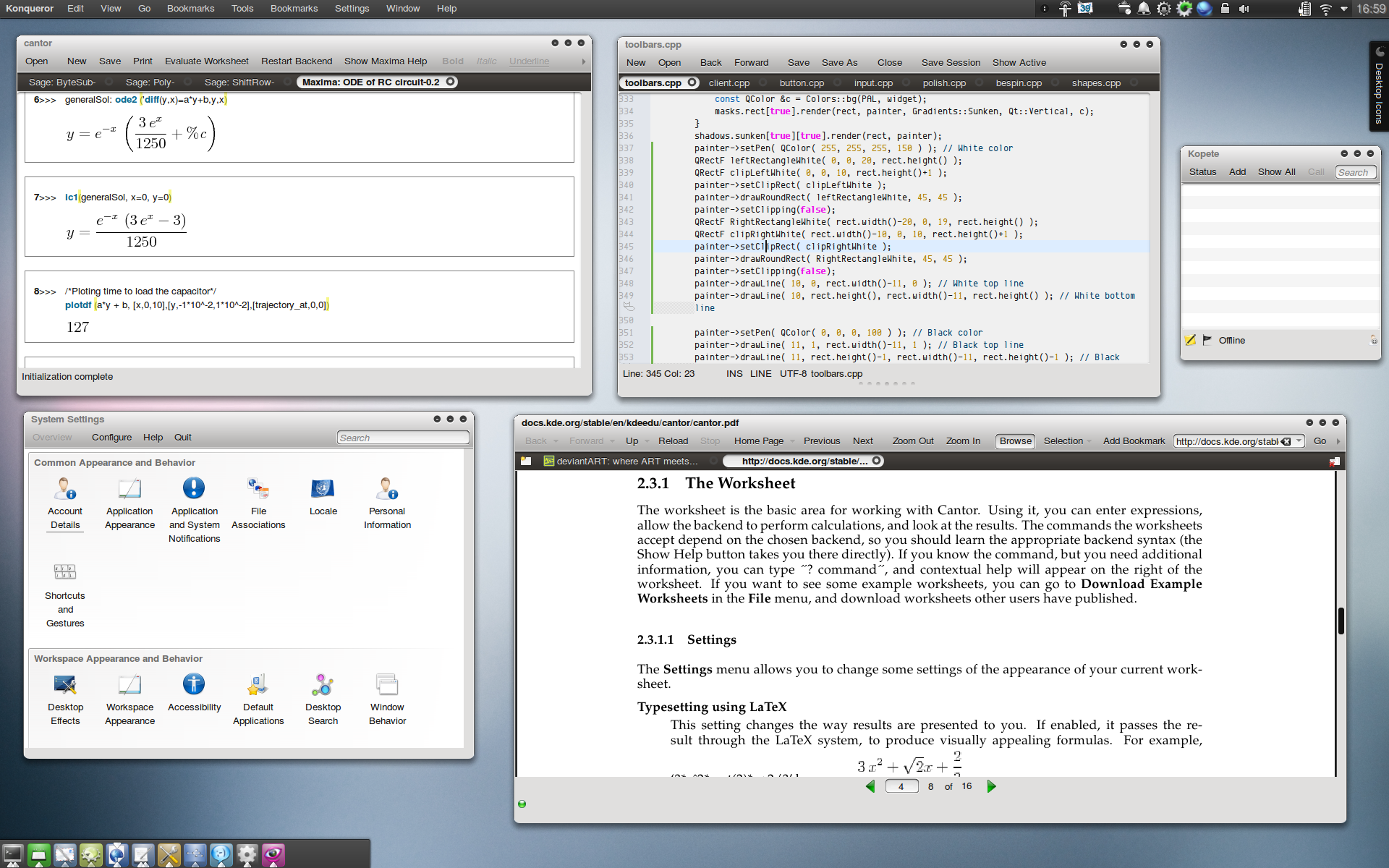Open Personal Information settings
Image resolution: width=1389 pixels, height=868 pixels.
click(387, 504)
